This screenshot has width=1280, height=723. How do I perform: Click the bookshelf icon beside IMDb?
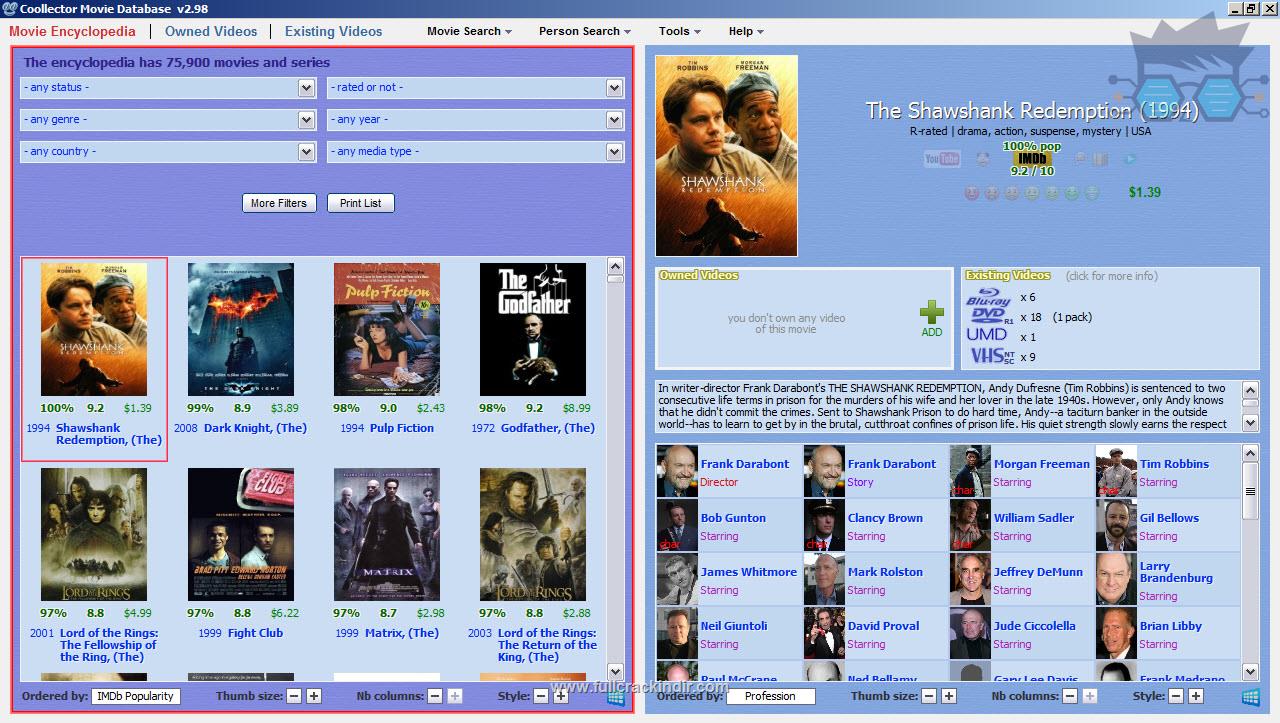pyautogui.click(x=1100, y=159)
